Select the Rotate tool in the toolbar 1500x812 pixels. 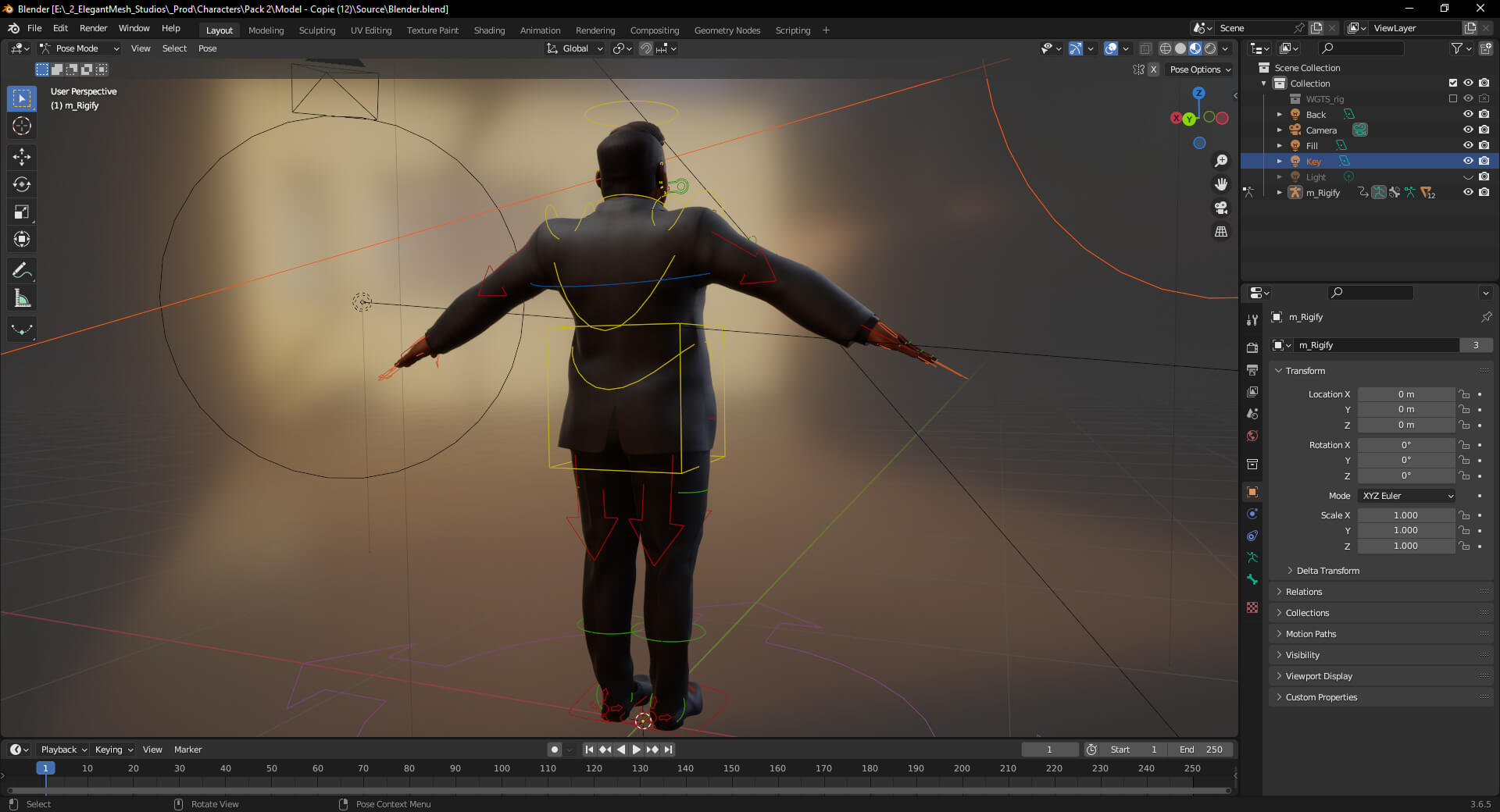(x=22, y=184)
